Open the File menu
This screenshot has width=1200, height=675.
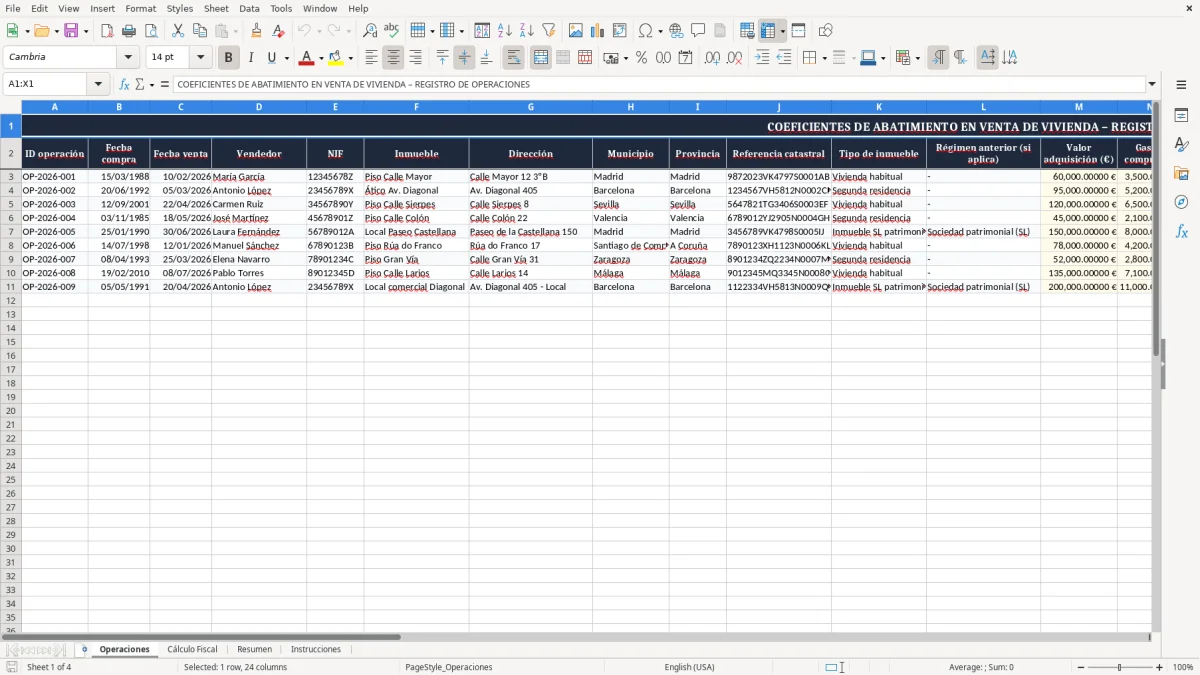coord(12,8)
